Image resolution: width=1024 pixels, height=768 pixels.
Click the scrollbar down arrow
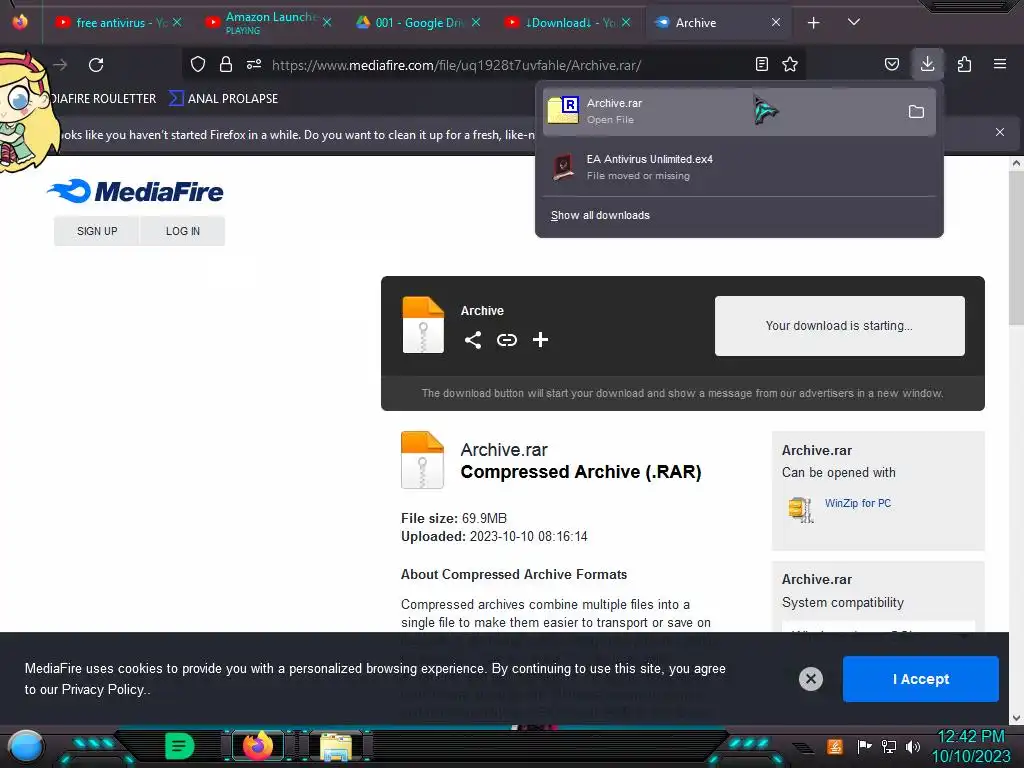coord(1016,718)
